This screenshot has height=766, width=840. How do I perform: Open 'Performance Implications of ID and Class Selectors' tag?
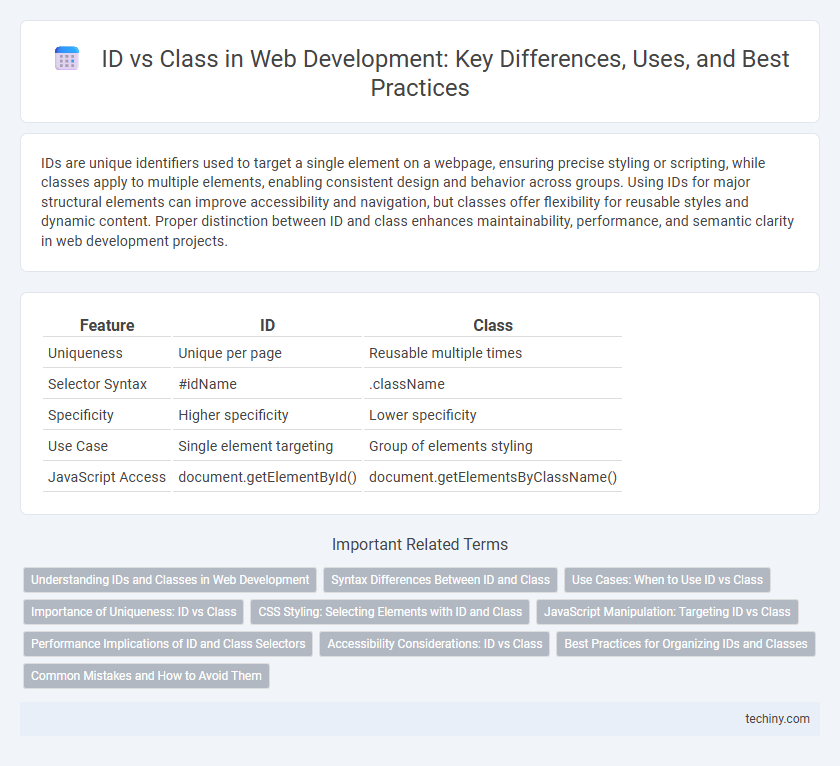pos(168,644)
